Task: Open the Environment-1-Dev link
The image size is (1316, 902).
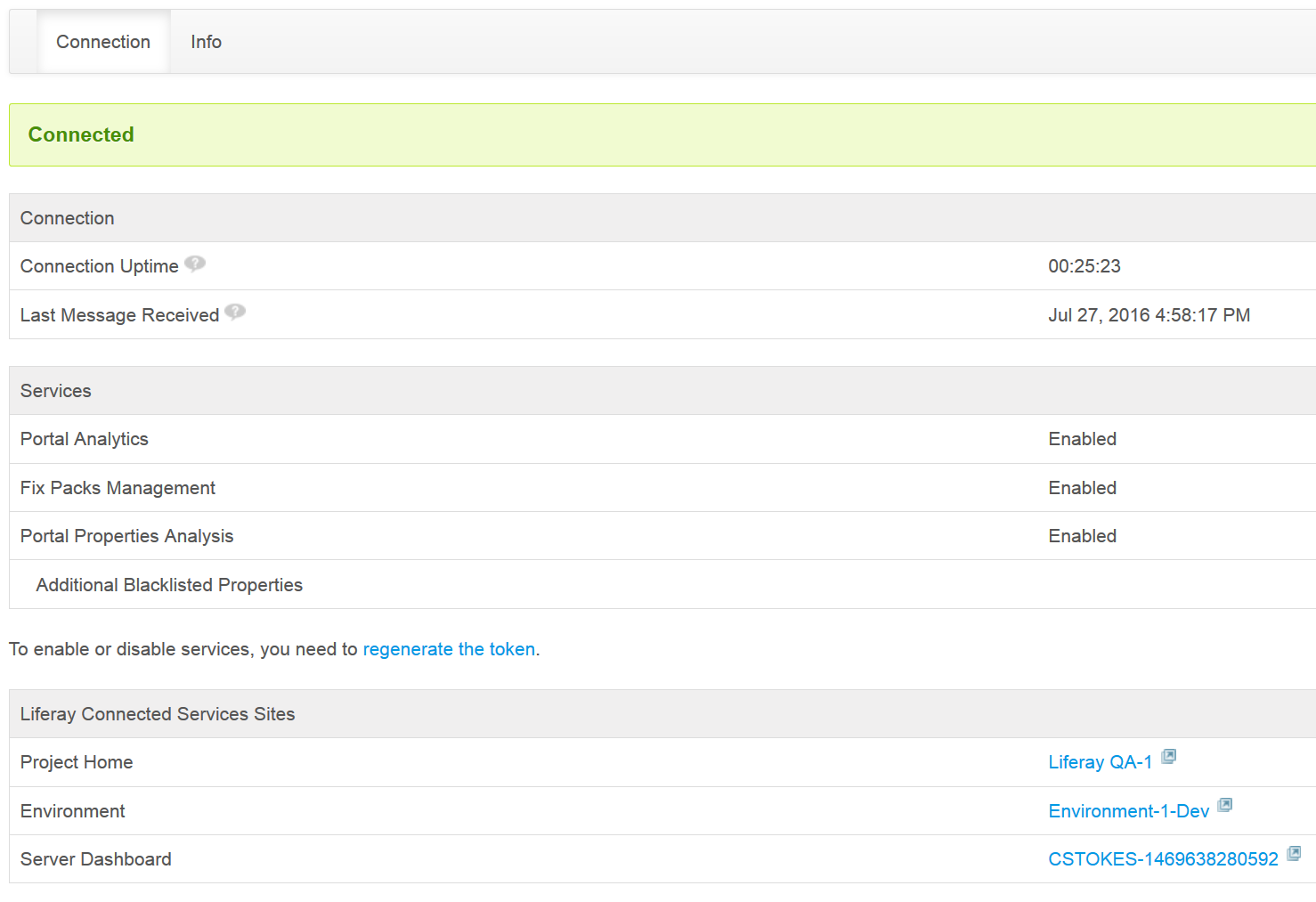Action: point(1128,811)
